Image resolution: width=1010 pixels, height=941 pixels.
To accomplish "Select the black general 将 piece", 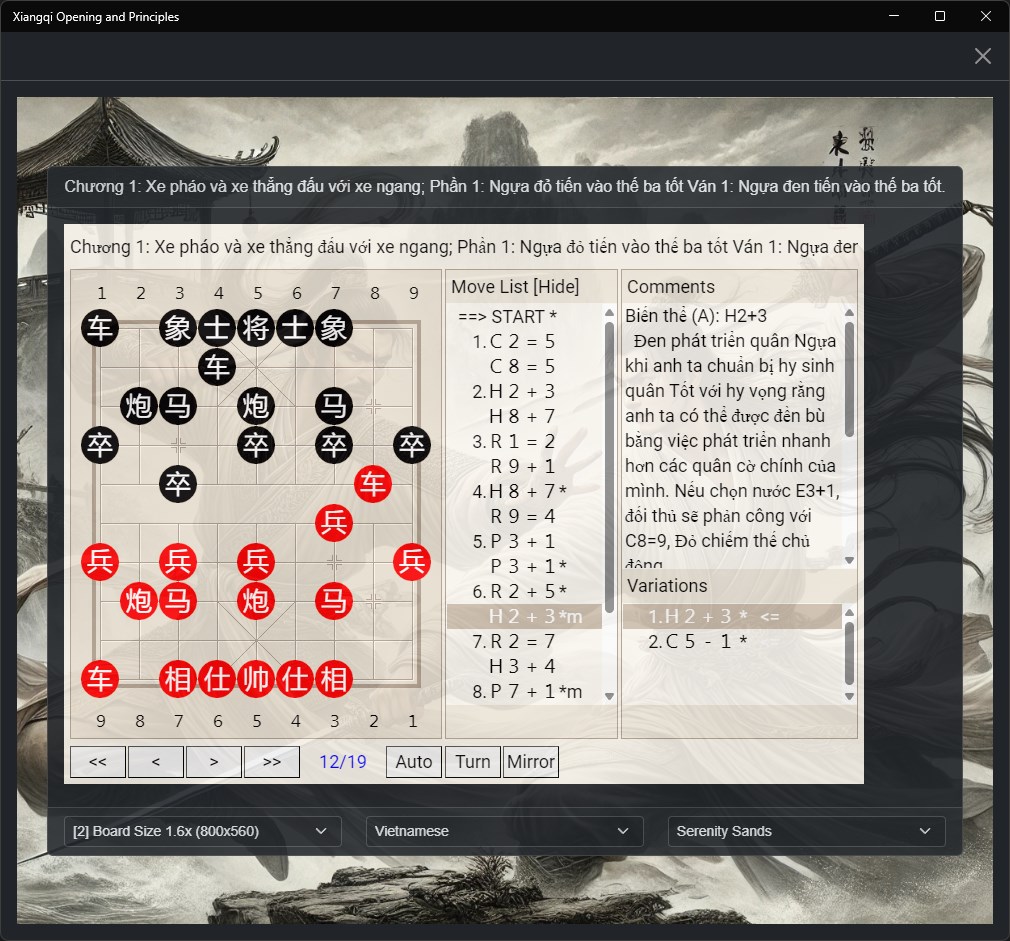I will click(256, 328).
